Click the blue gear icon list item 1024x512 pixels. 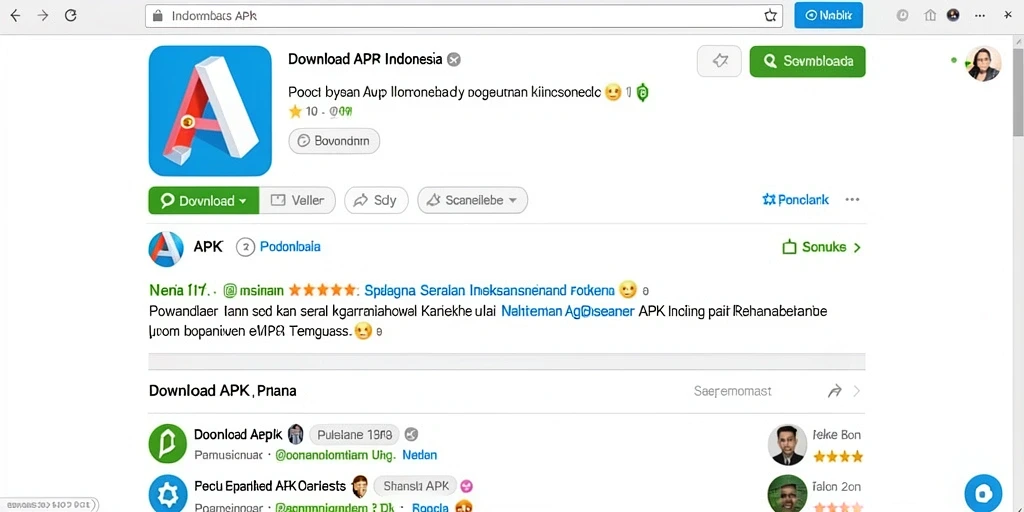coord(168,494)
